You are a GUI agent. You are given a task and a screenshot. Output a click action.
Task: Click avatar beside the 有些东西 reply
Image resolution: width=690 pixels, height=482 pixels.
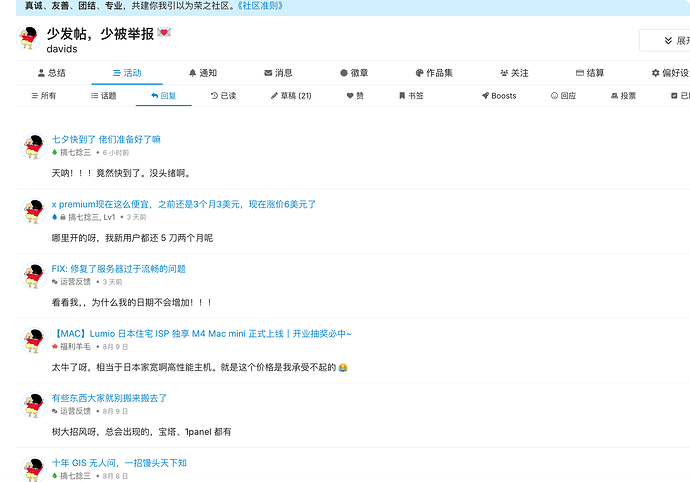pyautogui.click(x=33, y=405)
